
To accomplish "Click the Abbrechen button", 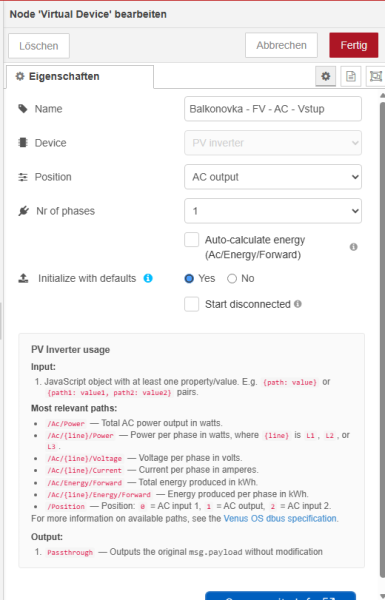I will tap(281, 45).
